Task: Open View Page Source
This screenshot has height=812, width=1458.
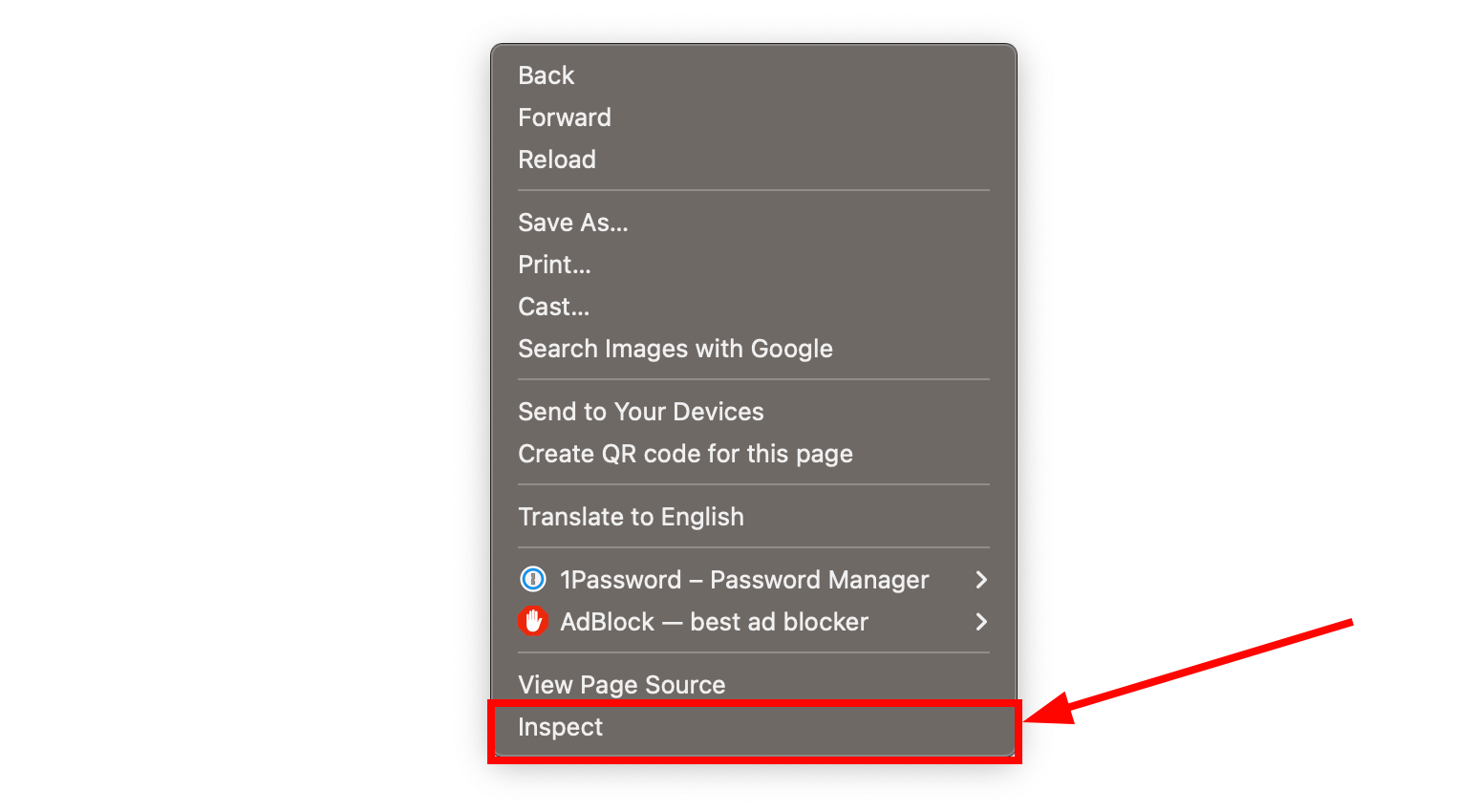Action: pyautogui.click(x=622, y=685)
